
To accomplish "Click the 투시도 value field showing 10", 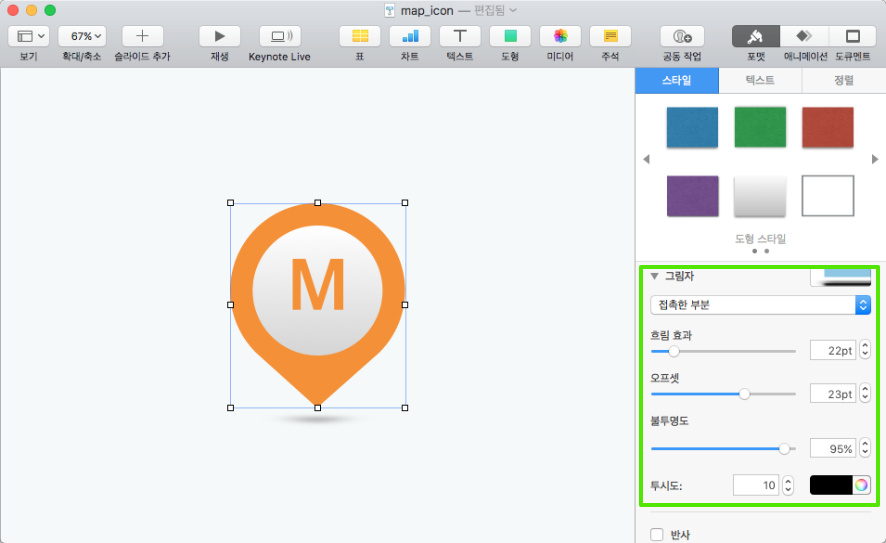I will point(756,485).
